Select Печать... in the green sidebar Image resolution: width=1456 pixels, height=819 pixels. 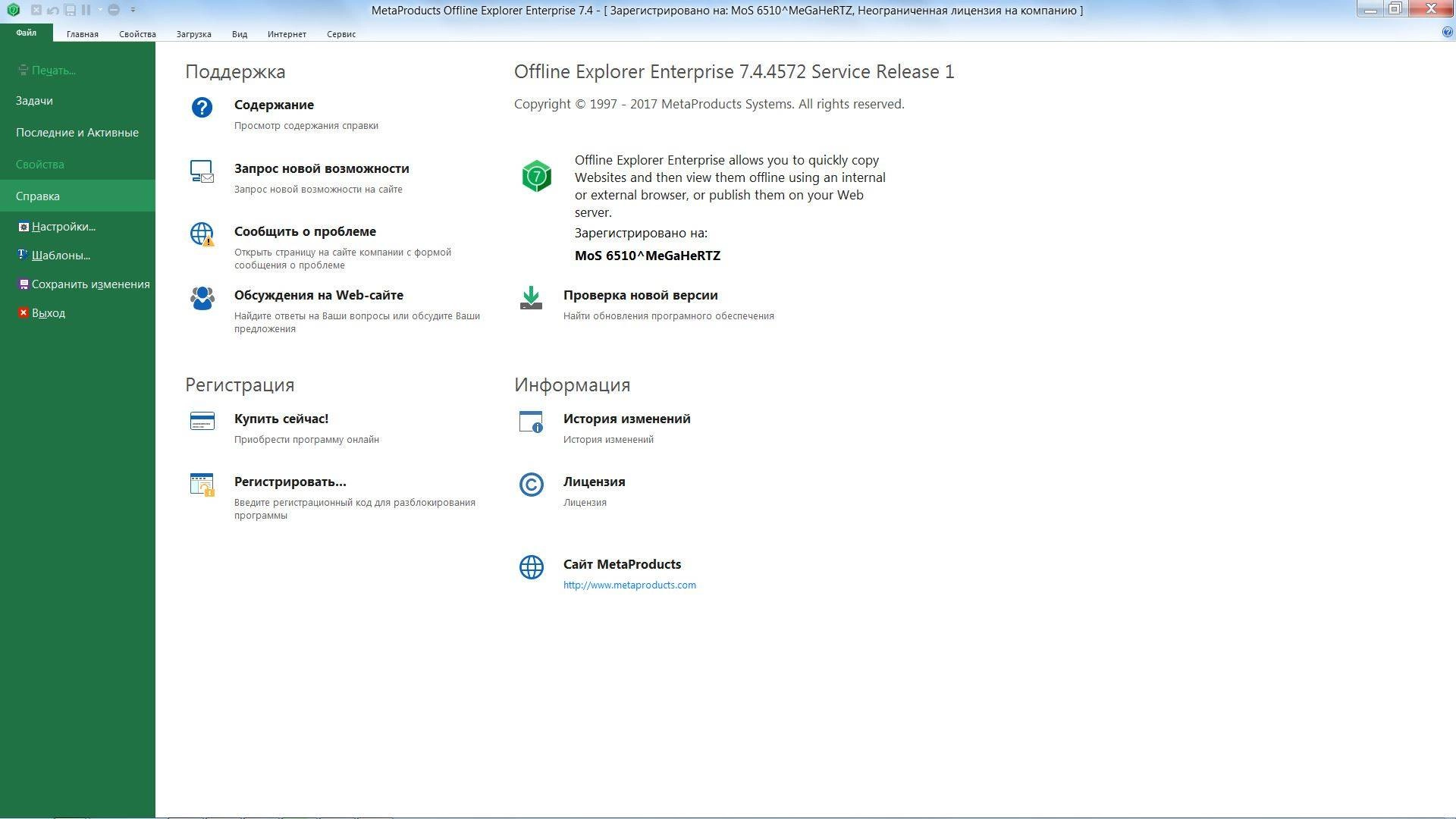[77, 70]
